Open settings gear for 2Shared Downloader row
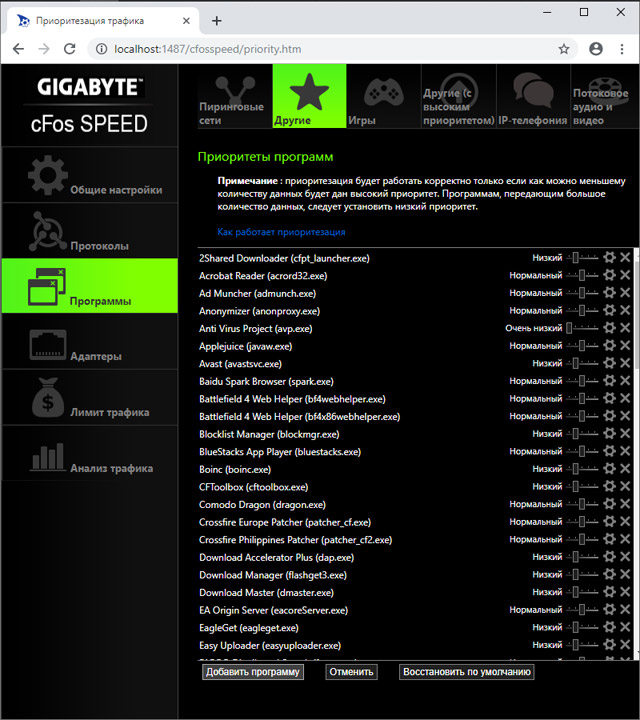The image size is (640, 720). [x=609, y=258]
